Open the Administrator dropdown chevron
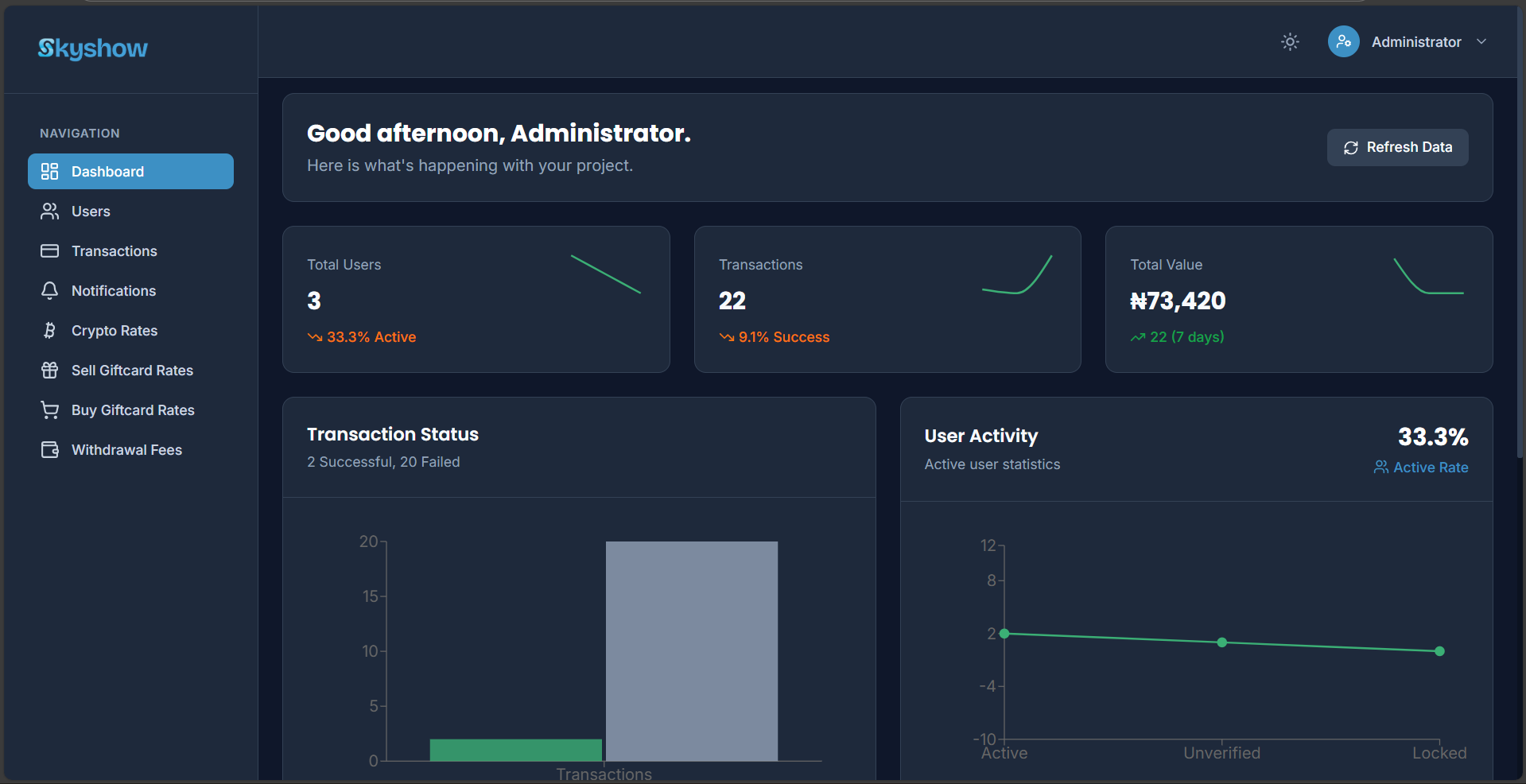Image resolution: width=1526 pixels, height=784 pixels. tap(1482, 41)
